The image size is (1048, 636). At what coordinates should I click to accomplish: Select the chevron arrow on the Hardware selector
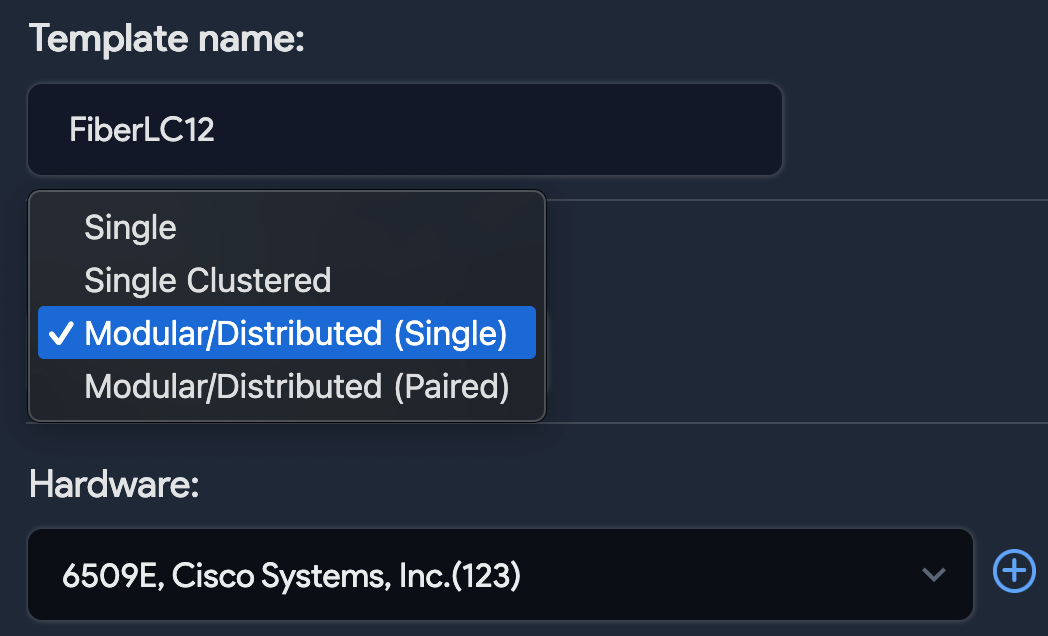pos(934,574)
